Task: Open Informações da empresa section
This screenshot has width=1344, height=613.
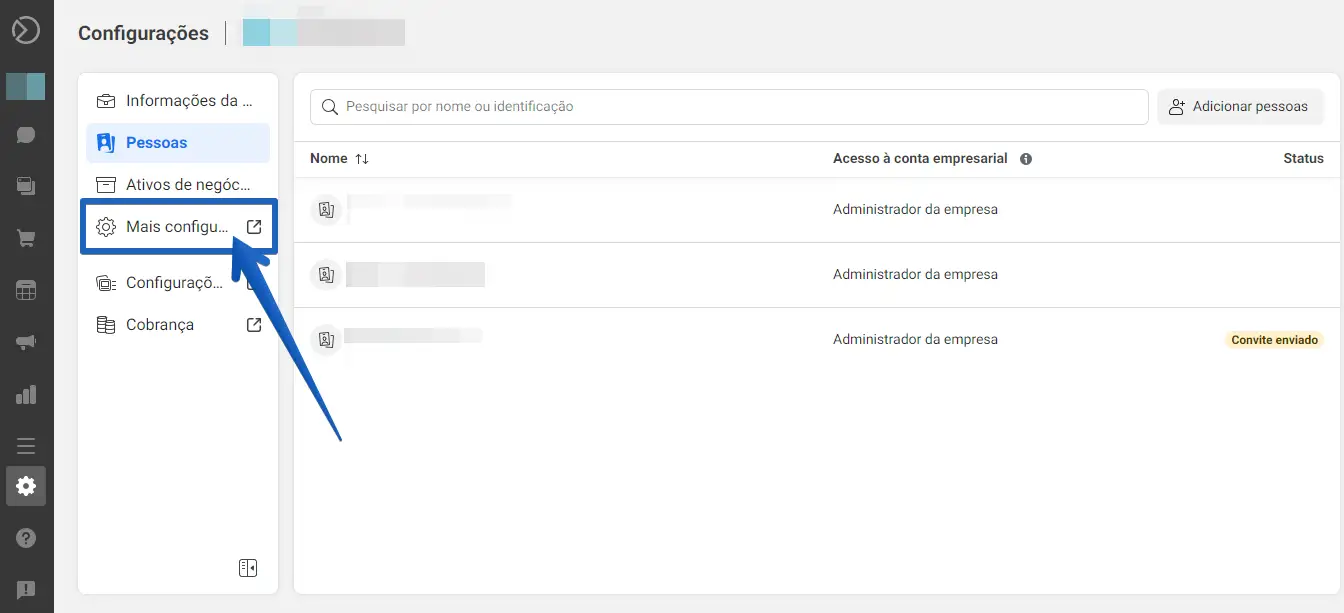Action: coord(178,100)
